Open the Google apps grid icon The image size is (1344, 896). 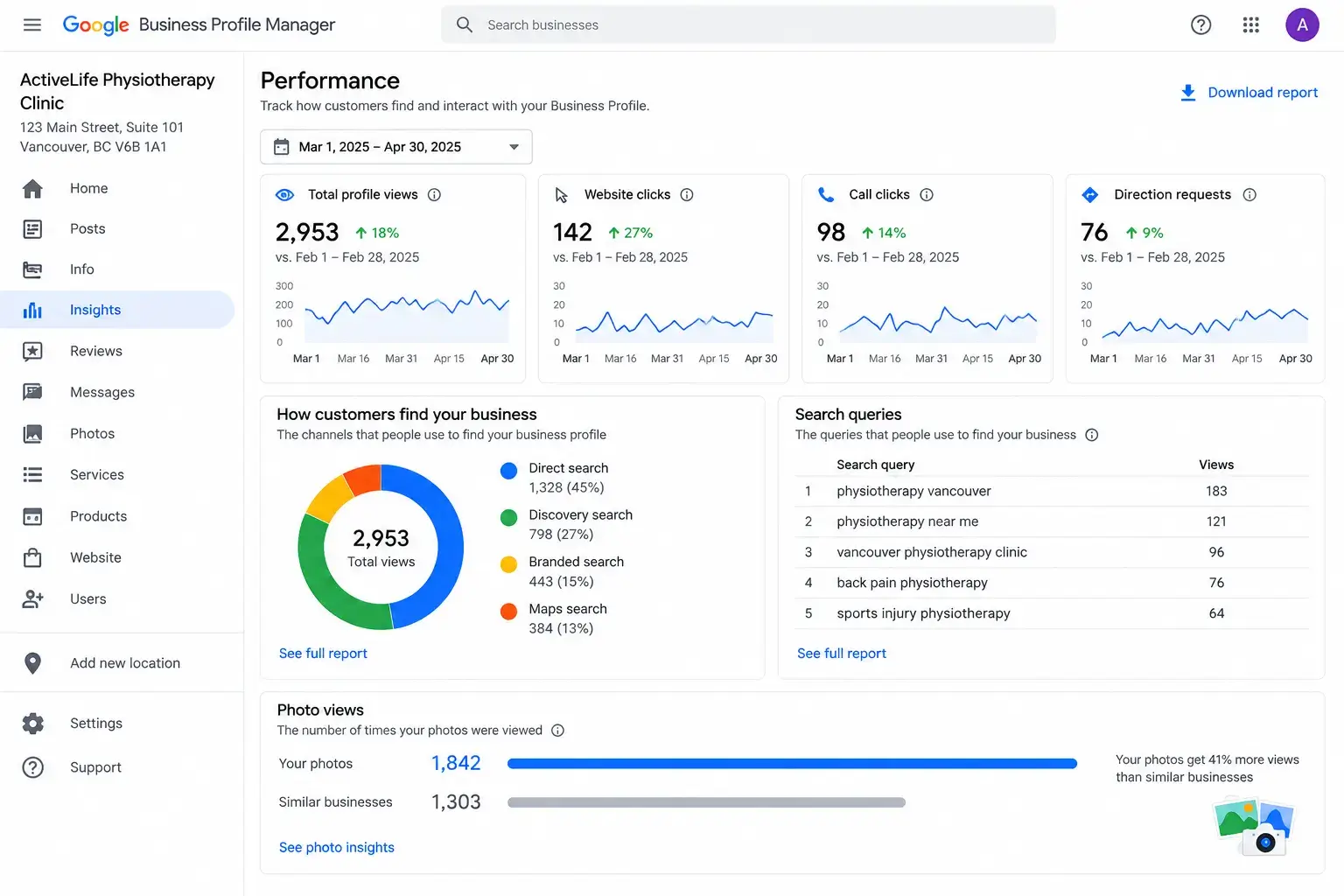pos(1251,24)
